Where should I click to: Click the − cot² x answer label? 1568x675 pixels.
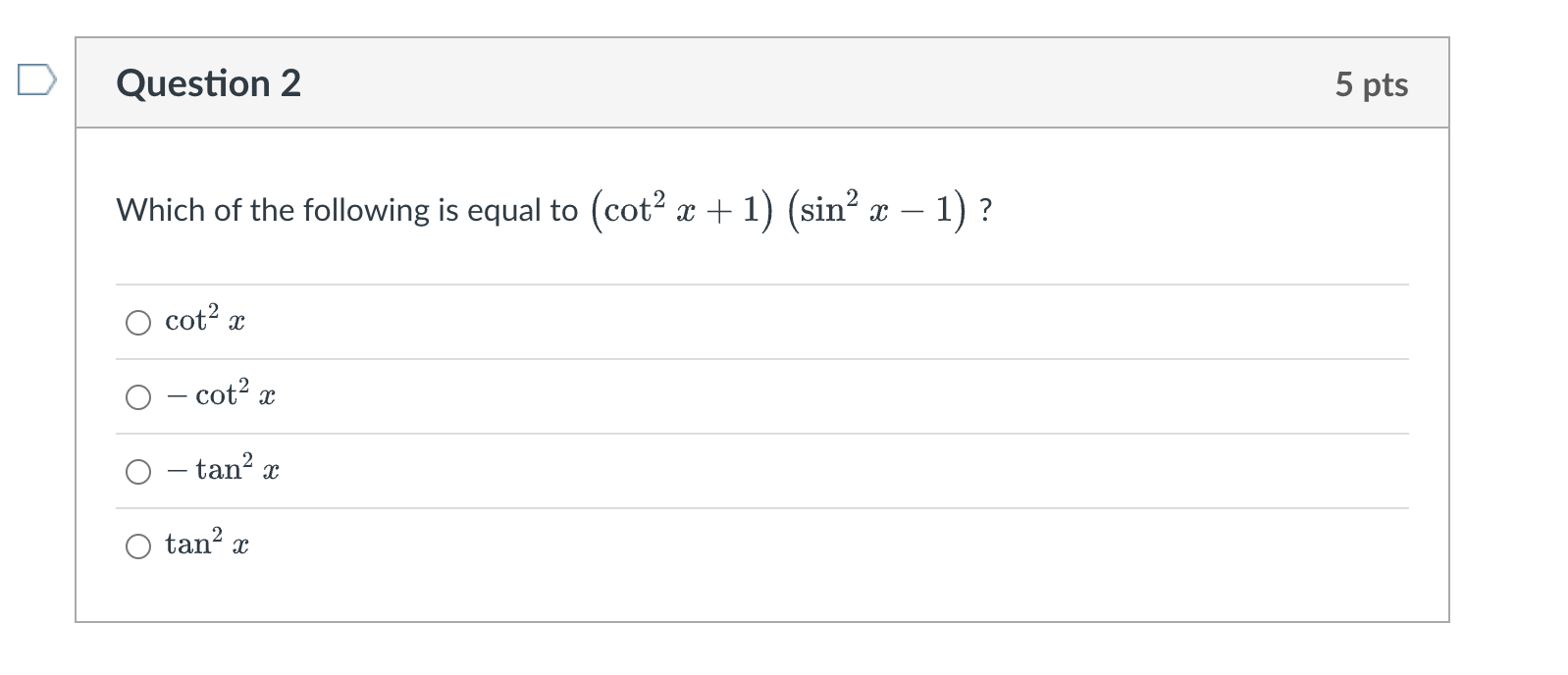click(x=220, y=394)
